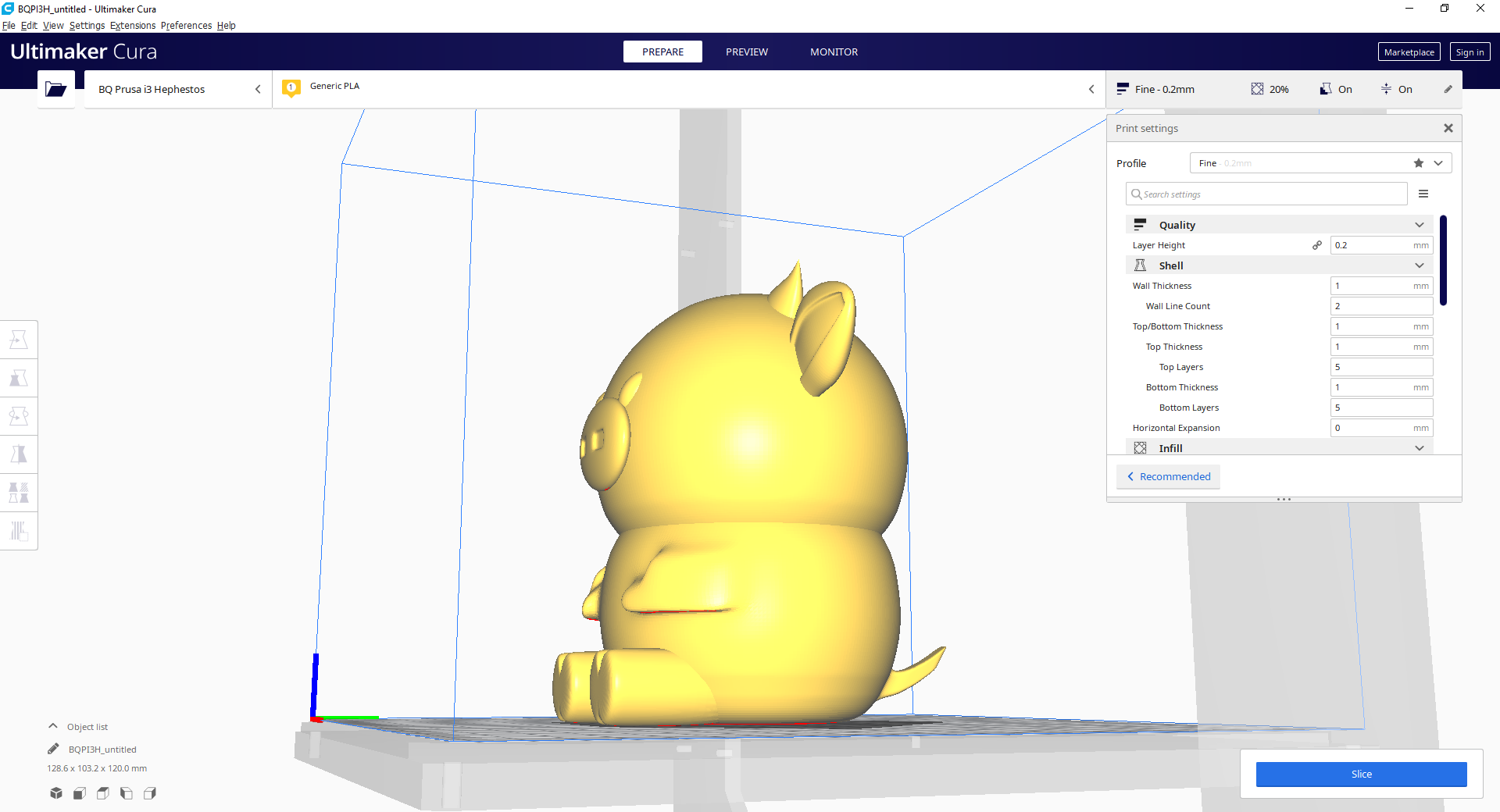Click the Recommended settings button
Viewport: 1500px width, 812px height.
click(1168, 476)
